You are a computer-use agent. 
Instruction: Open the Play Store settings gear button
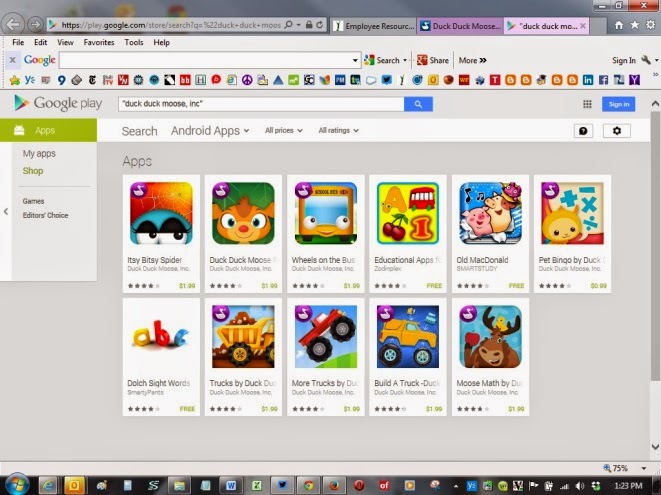(617, 131)
